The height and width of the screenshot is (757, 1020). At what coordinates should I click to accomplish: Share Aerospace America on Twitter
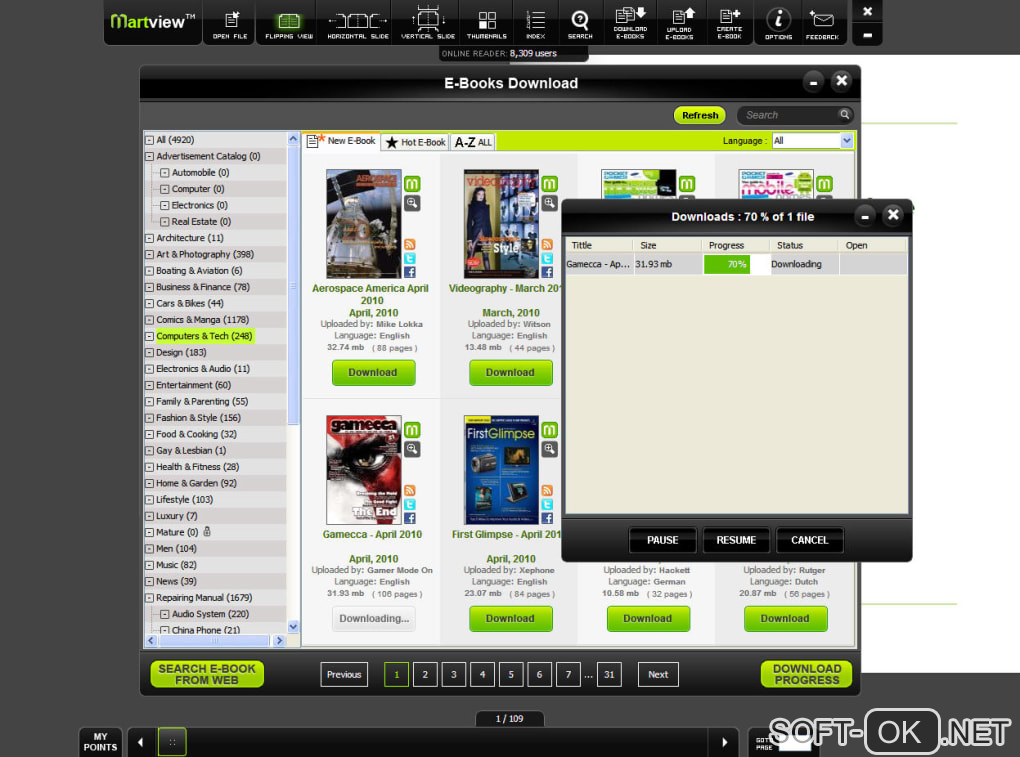click(410, 258)
